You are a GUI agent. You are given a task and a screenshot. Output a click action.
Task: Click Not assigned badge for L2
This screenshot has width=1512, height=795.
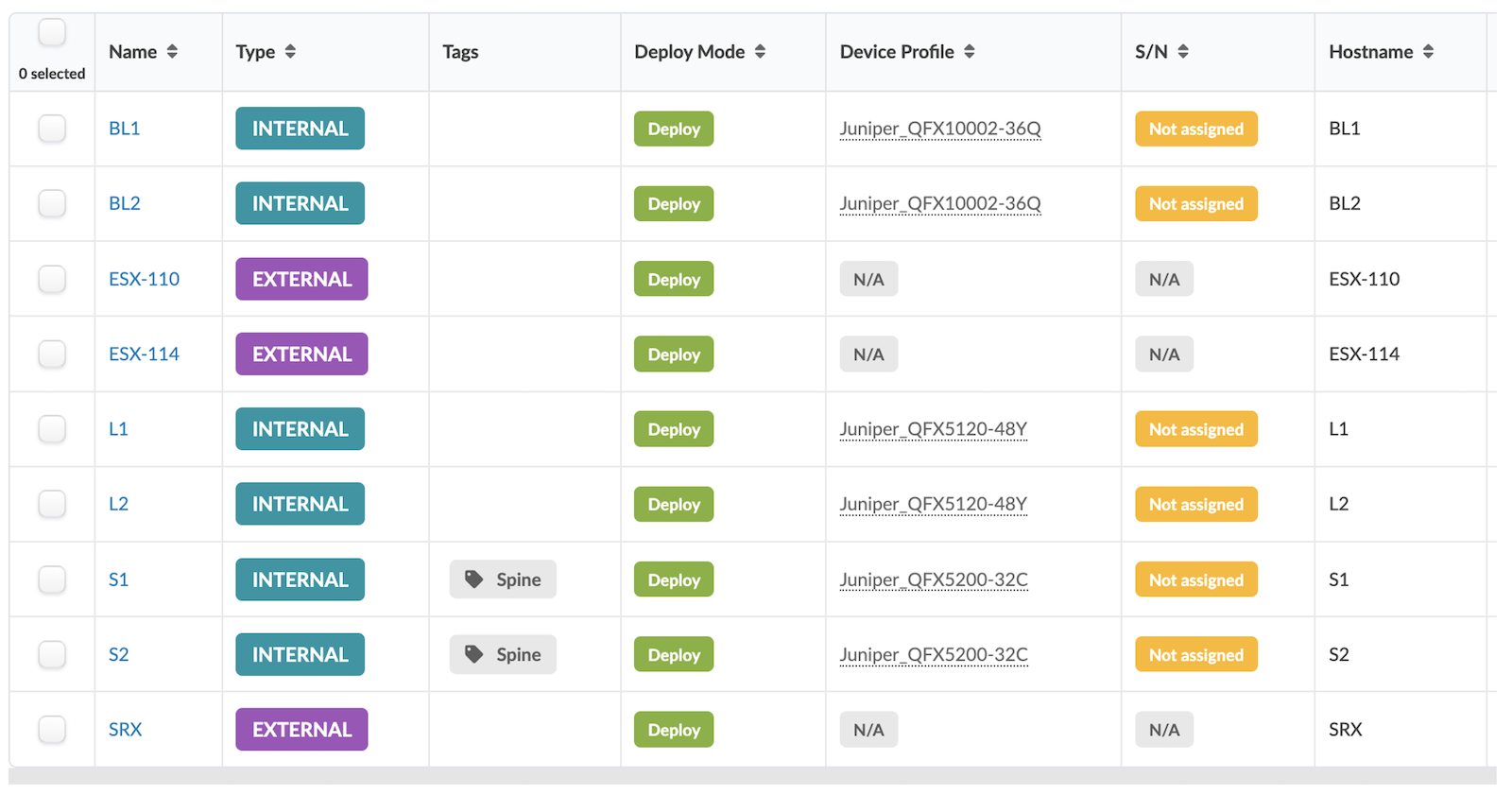tap(1196, 504)
